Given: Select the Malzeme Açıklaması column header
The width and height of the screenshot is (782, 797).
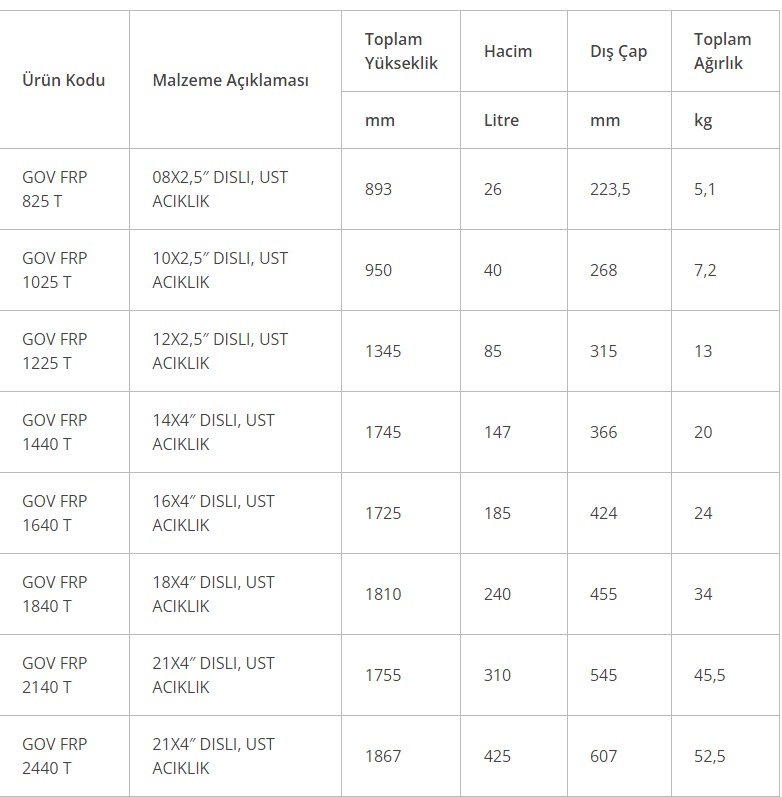Looking at the screenshot, I should click(230, 80).
